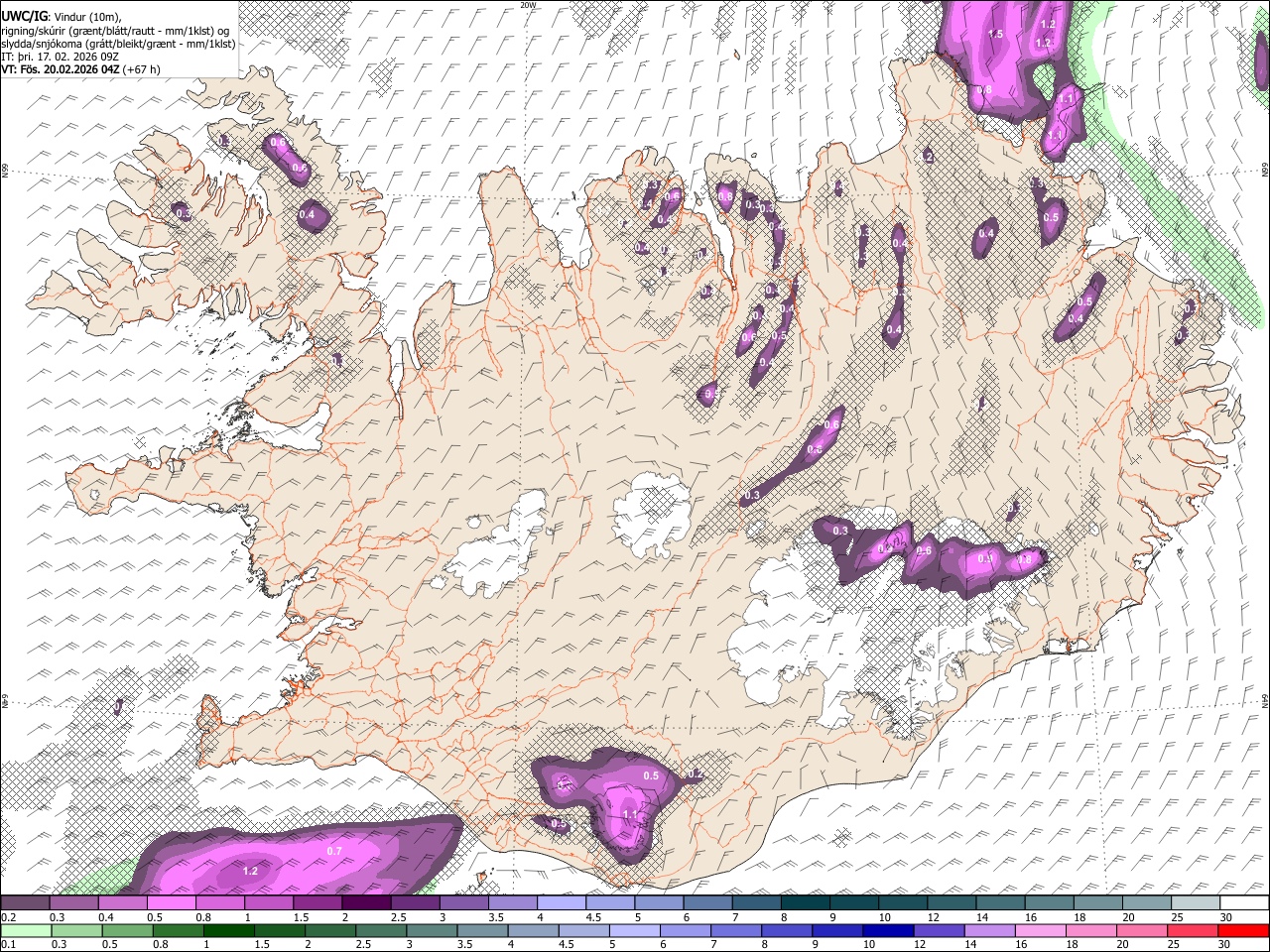Click the red 30 swatch on lower rain scale
Viewport: 1270px width, 952px height.
1244,931
